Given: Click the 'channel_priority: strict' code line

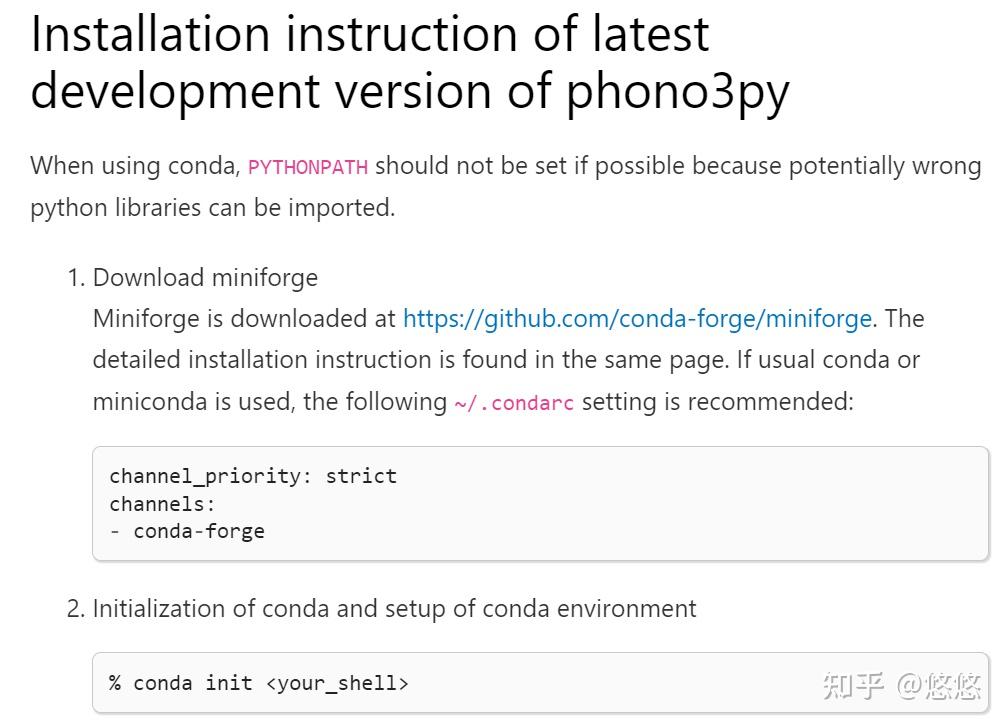Looking at the screenshot, I should (253, 476).
